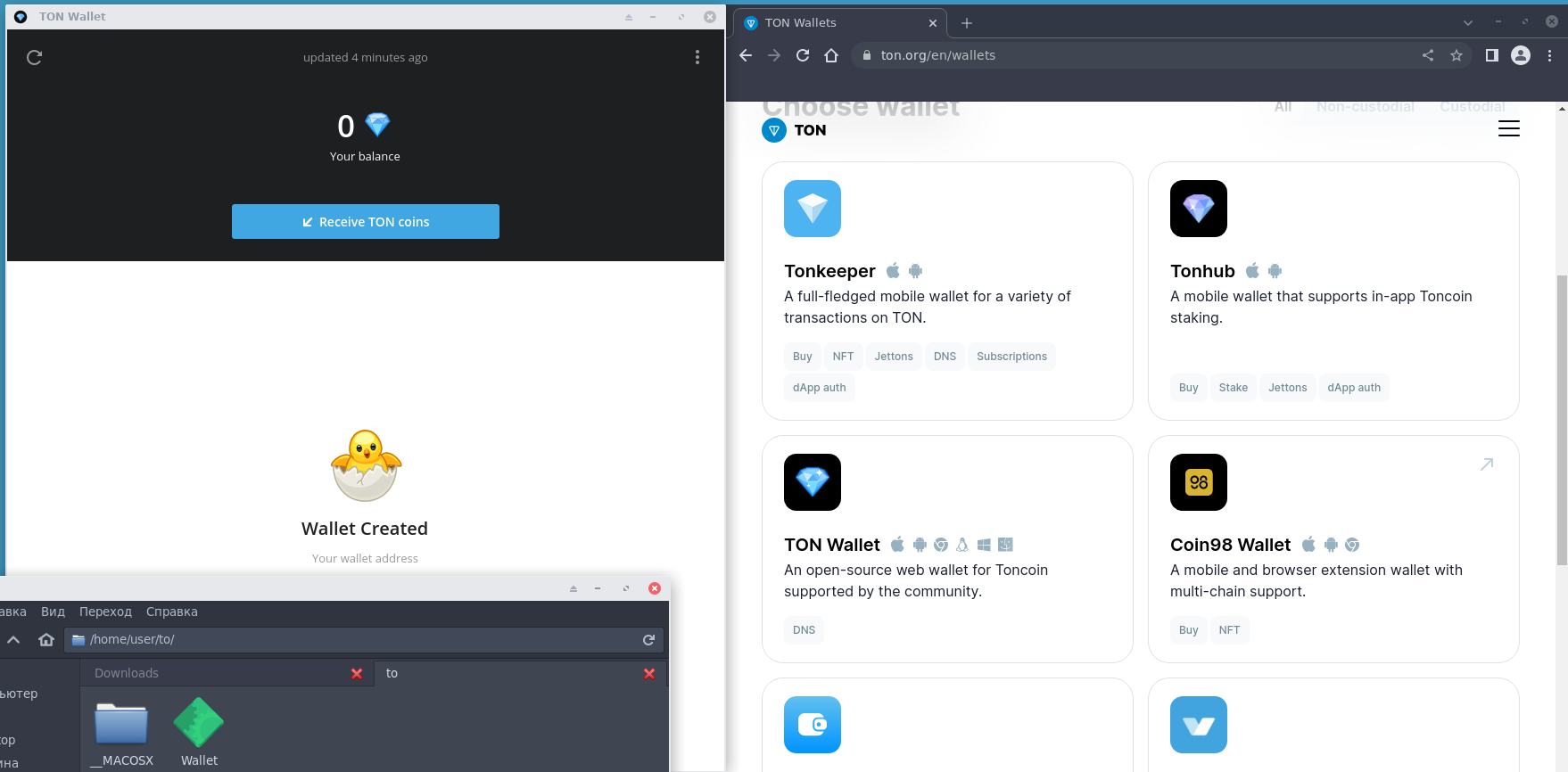Focus the ton.org/en/wallets address bar
The image size is (1568, 772).
(x=1133, y=55)
